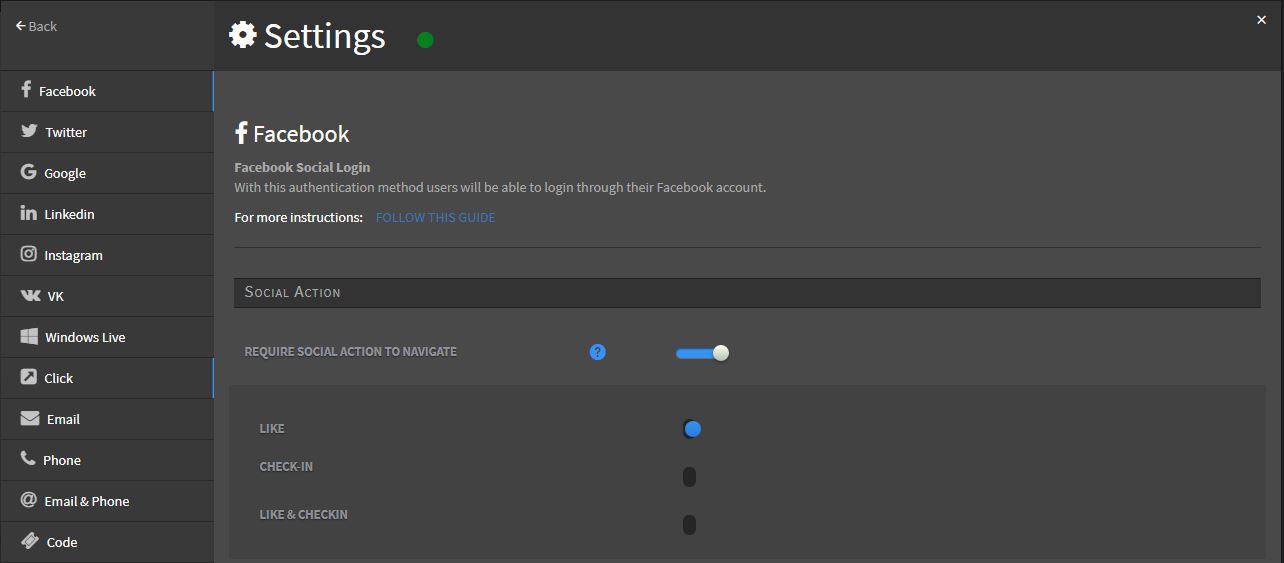The width and height of the screenshot is (1284, 563).
Task: Open the Twitter settings tab
Action: pyautogui.click(x=107, y=131)
